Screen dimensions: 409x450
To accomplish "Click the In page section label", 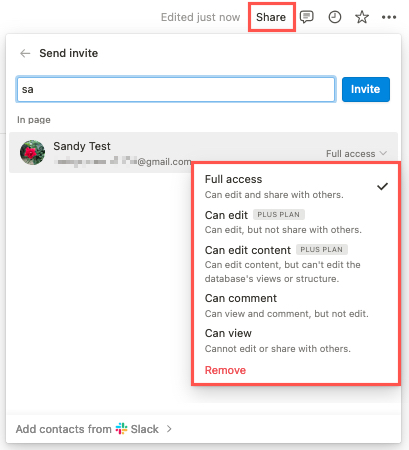I will [x=34, y=120].
